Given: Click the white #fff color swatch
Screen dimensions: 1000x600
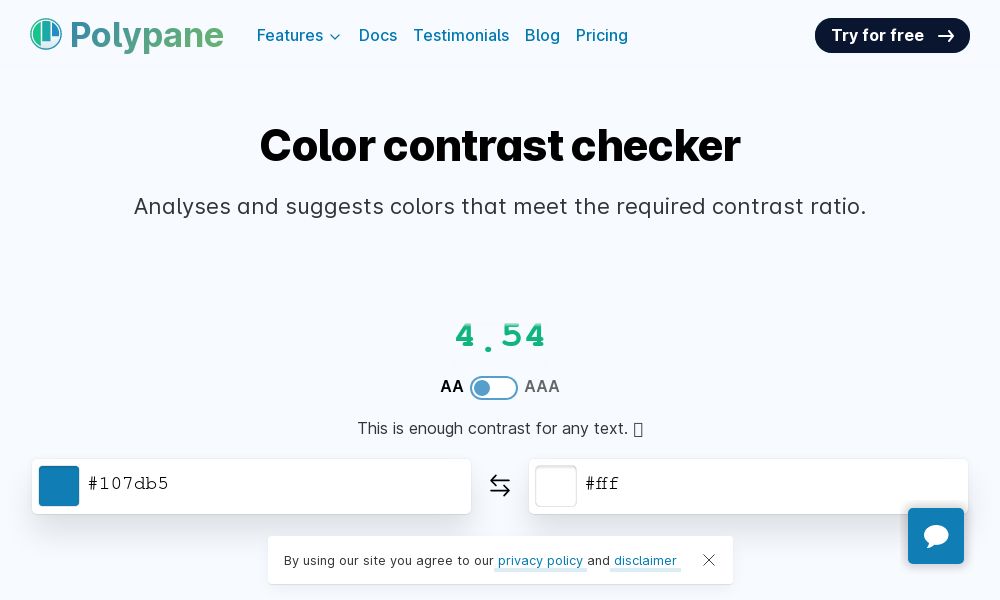Looking at the screenshot, I should (556, 486).
